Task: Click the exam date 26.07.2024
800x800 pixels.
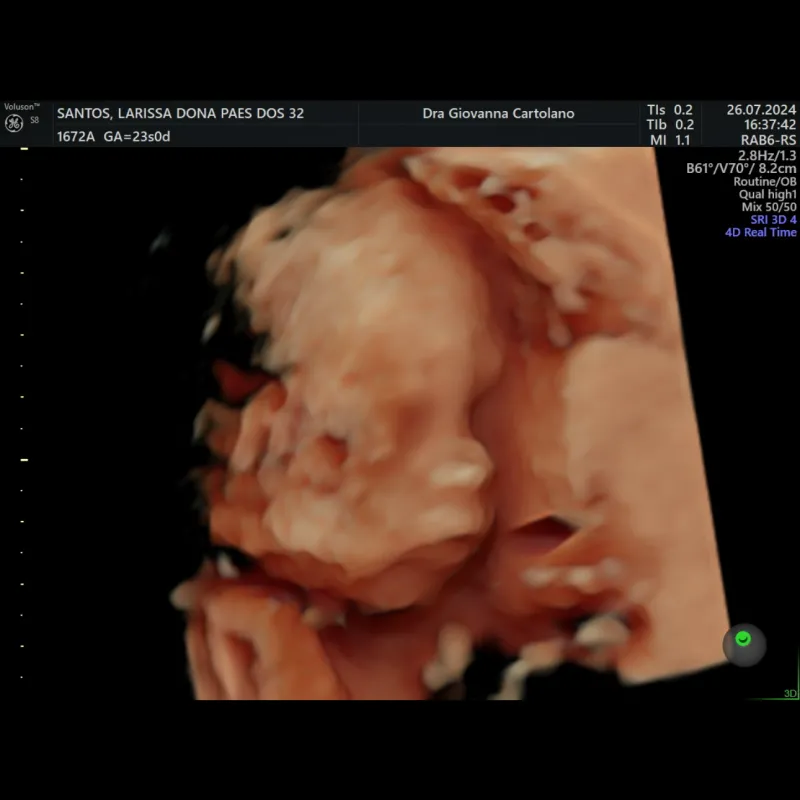Action: pyautogui.click(x=761, y=110)
